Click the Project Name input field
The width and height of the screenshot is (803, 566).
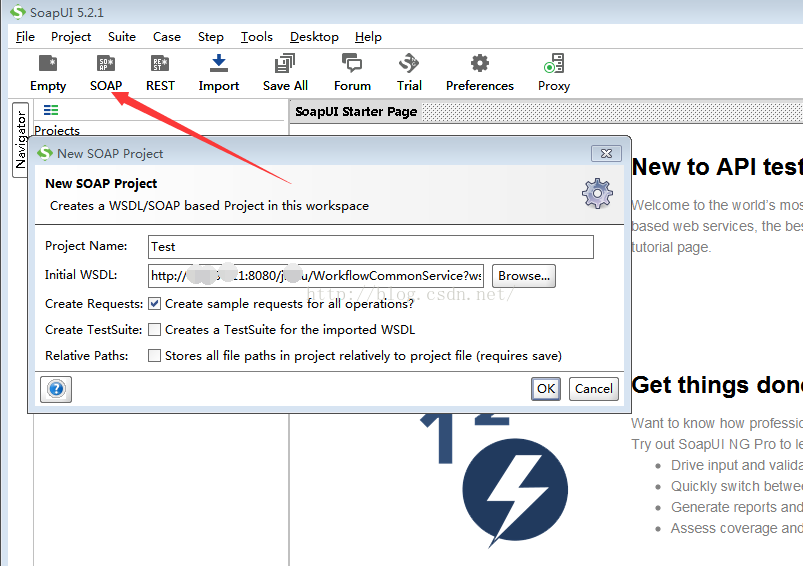371,247
